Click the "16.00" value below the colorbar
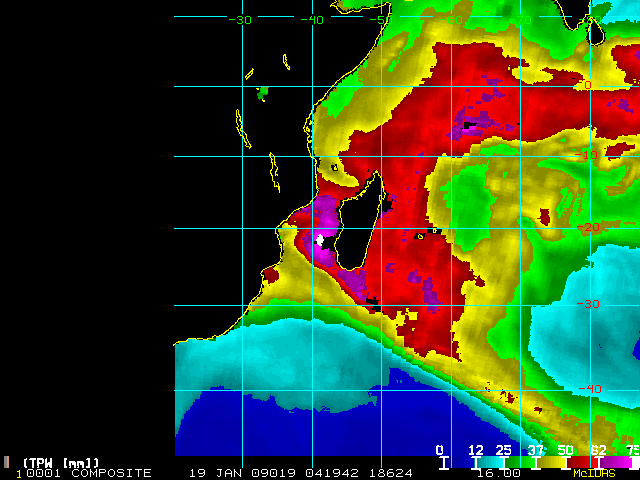This screenshot has width=640, height=480. point(499,473)
